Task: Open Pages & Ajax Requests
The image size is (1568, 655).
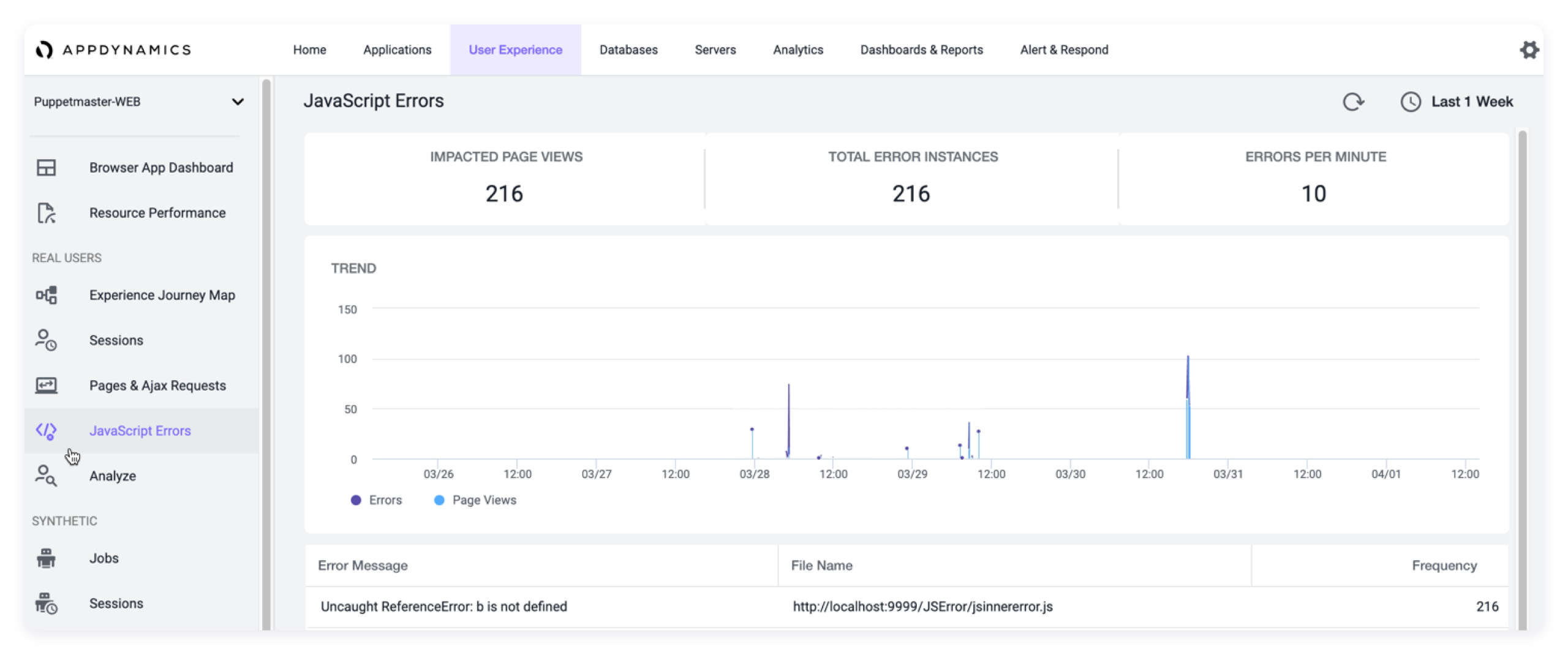Action: (157, 385)
